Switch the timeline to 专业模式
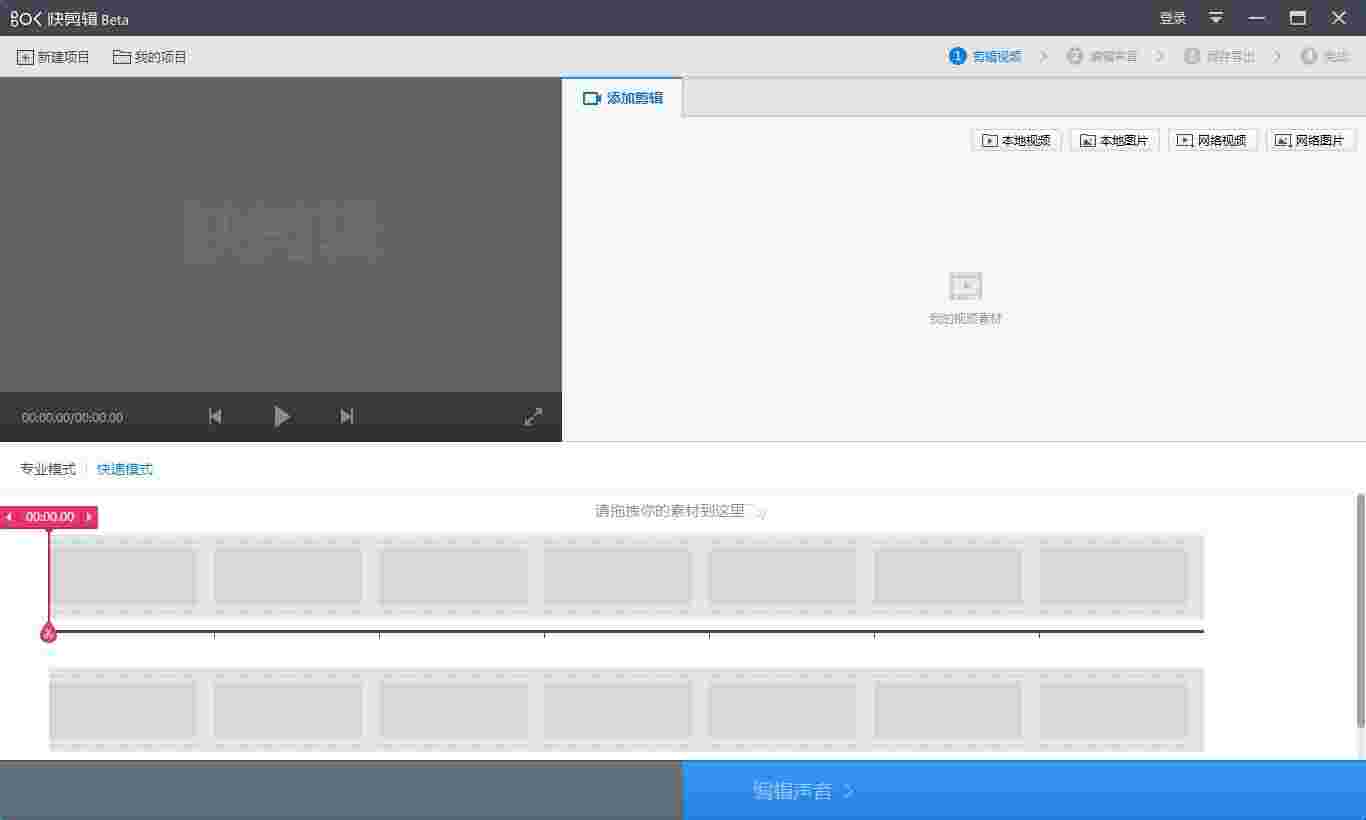Image resolution: width=1366 pixels, height=820 pixels. (x=47, y=469)
